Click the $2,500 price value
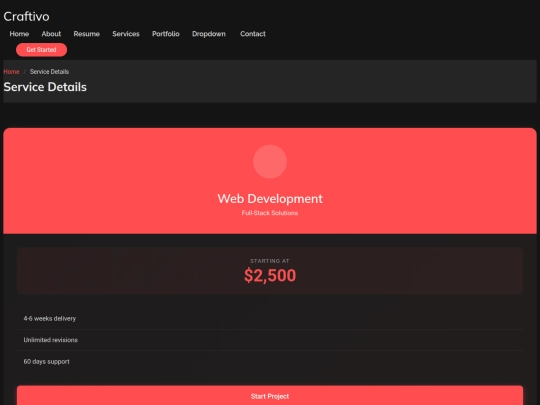 (x=270, y=275)
